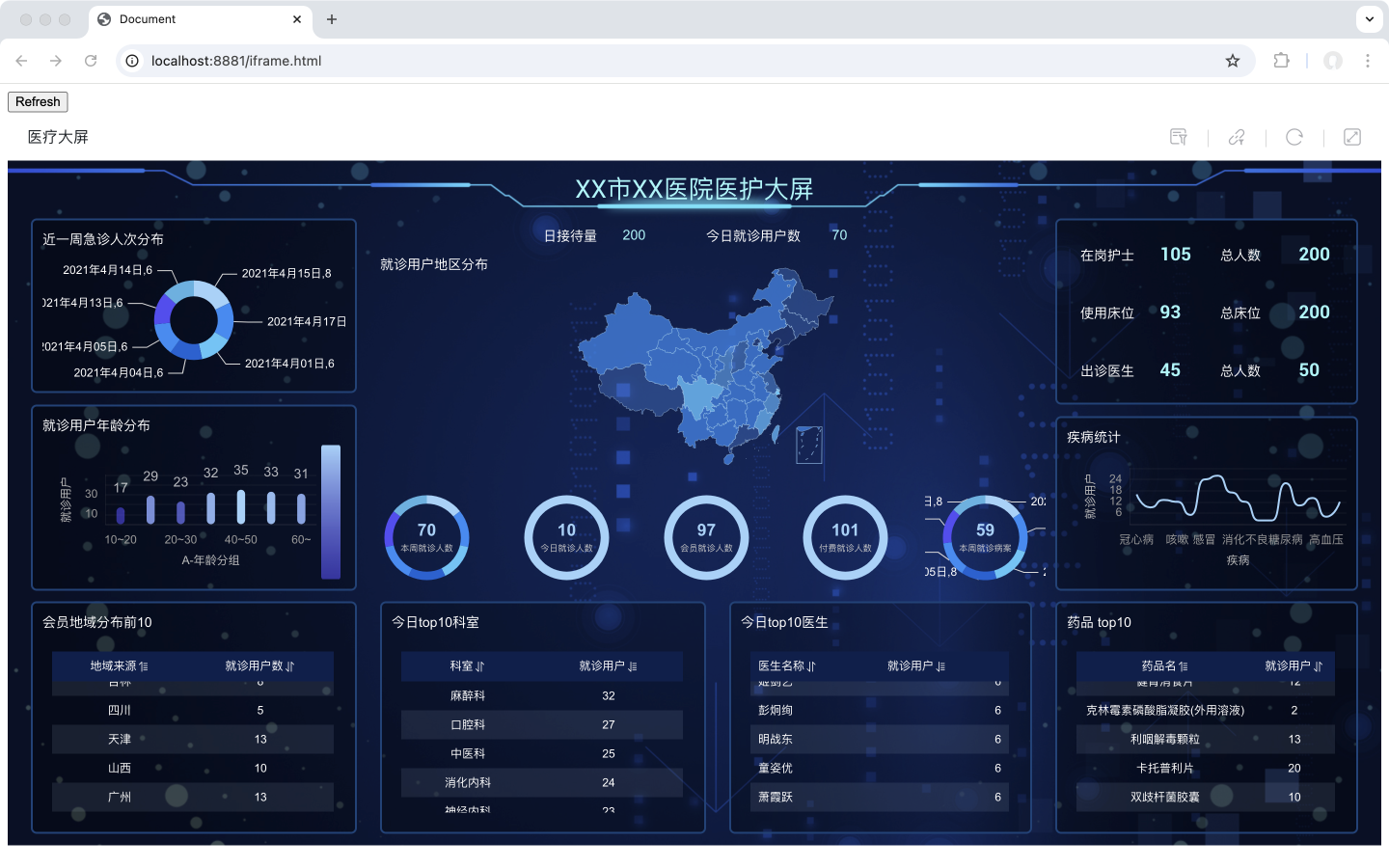
Task: Reload the page using browser reload icon
Action: click(x=91, y=61)
